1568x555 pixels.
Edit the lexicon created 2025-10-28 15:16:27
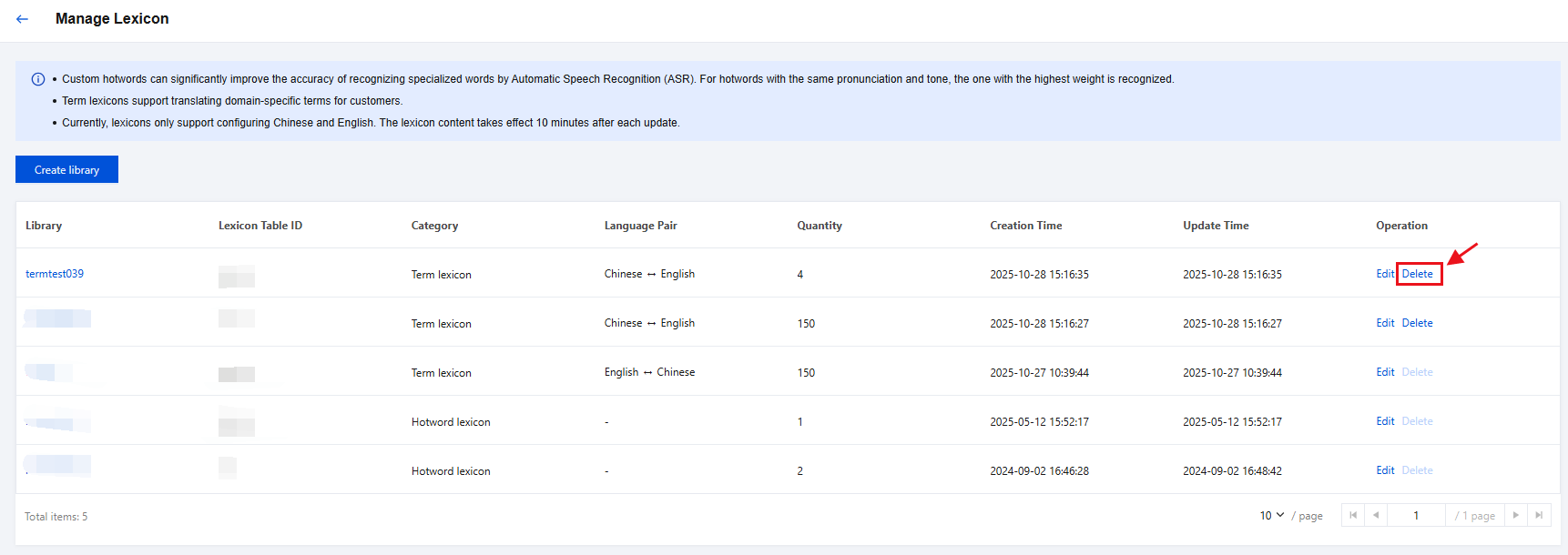coord(1384,323)
